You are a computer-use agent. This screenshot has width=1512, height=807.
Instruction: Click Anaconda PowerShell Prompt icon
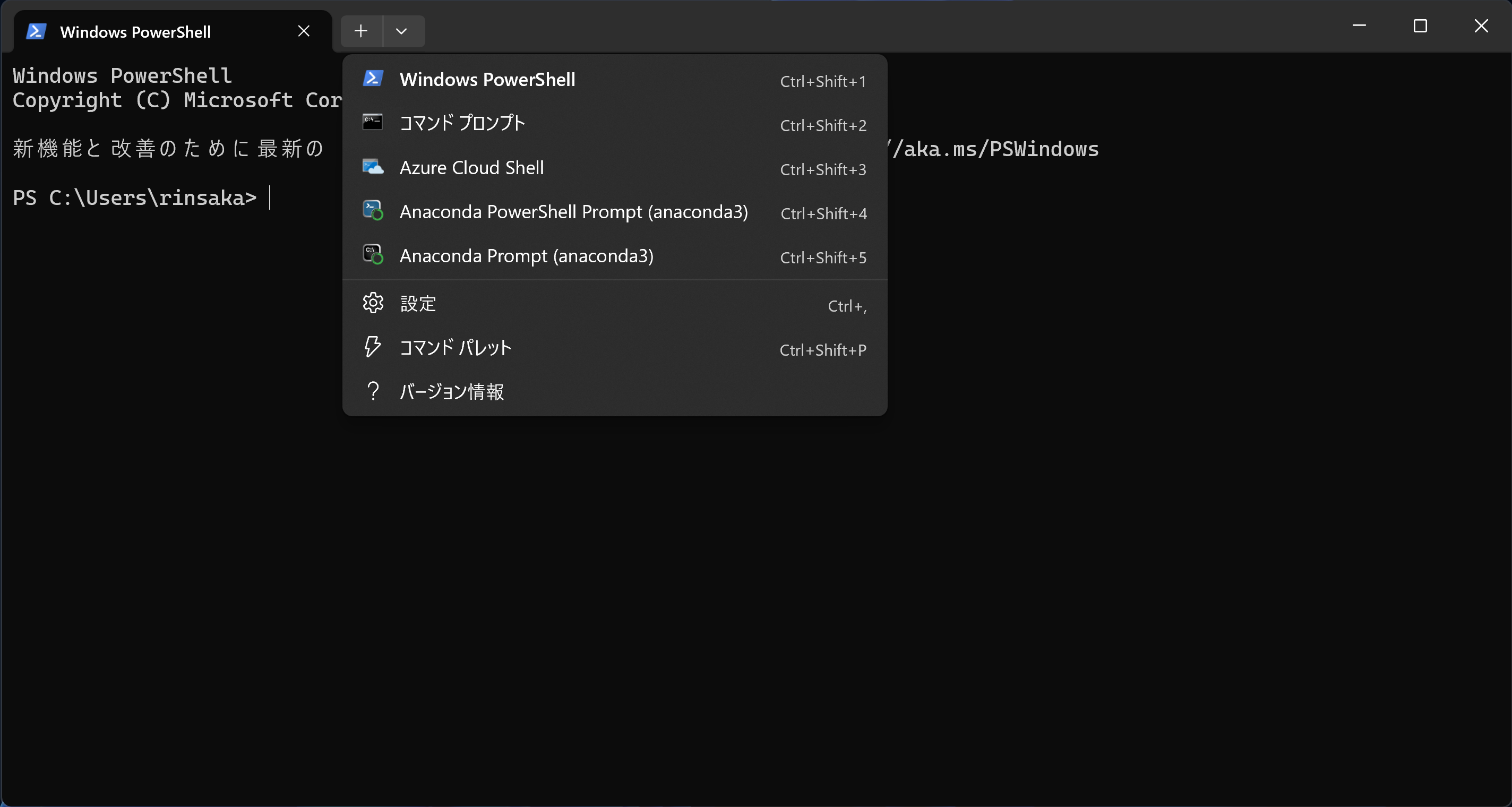[x=373, y=211]
